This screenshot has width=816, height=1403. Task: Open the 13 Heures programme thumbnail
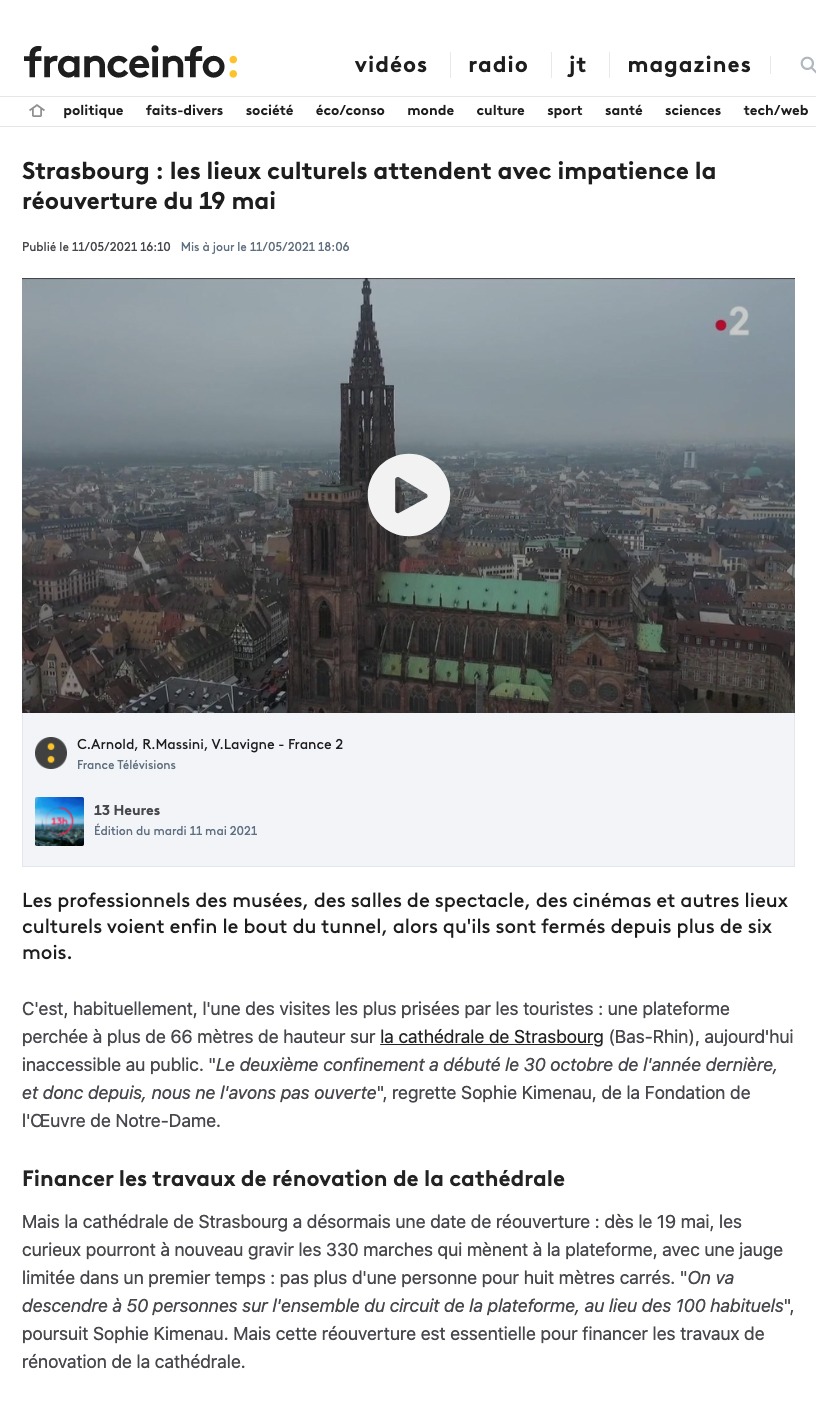click(x=59, y=821)
